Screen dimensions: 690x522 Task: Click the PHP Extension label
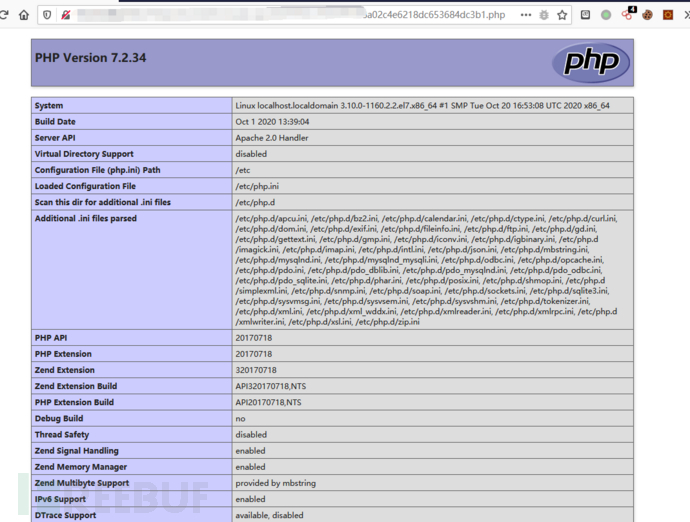point(63,354)
